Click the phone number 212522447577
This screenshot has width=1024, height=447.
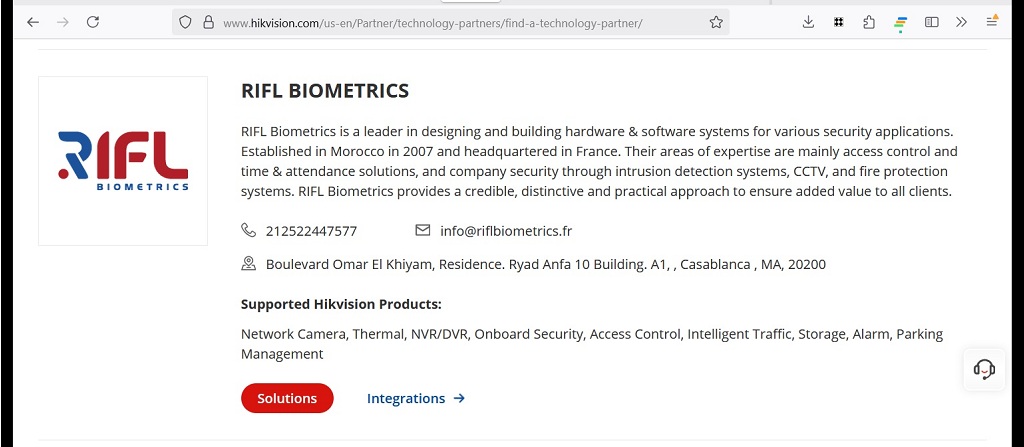click(x=311, y=231)
